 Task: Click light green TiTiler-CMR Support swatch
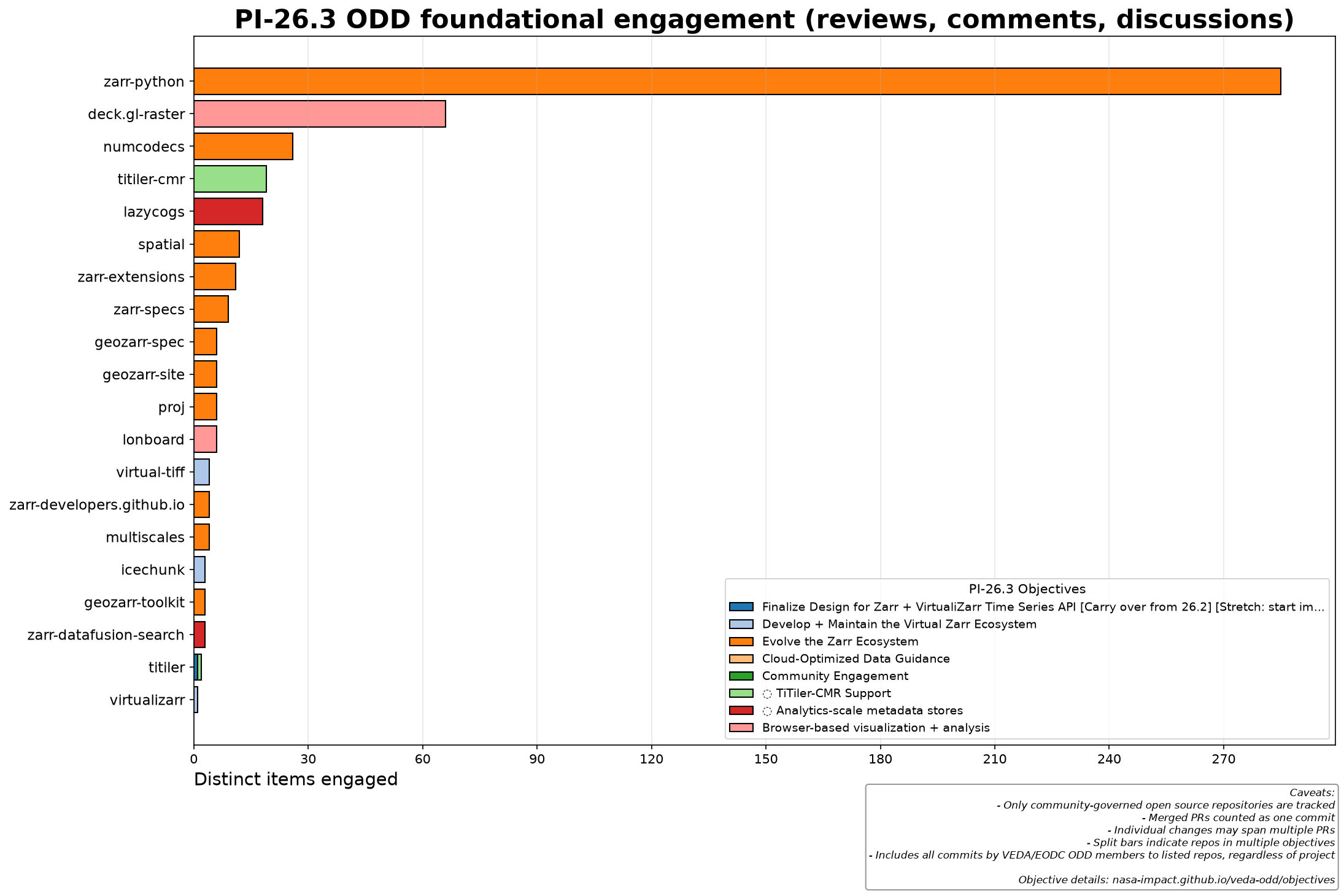[x=741, y=693]
